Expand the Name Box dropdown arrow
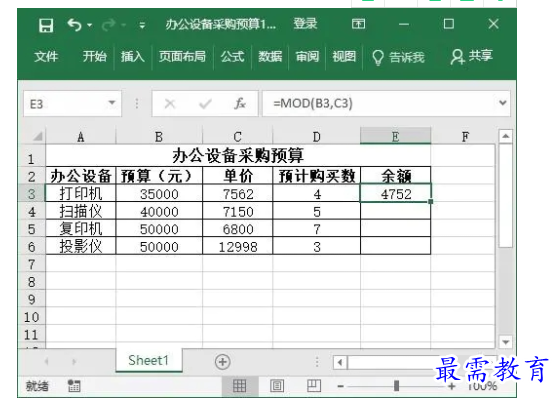This screenshot has height=401, width=557. 112,103
